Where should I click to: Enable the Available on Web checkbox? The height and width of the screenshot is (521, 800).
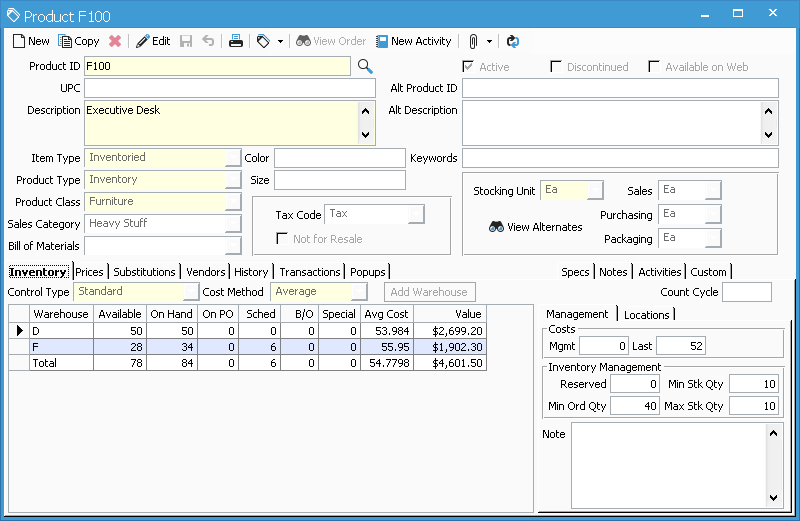[654, 67]
